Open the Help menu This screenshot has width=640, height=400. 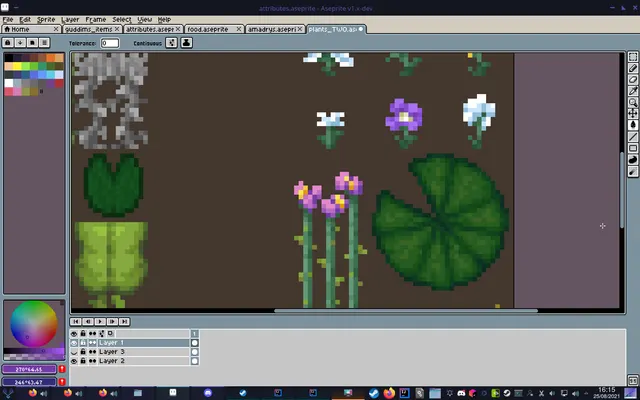[164, 20]
